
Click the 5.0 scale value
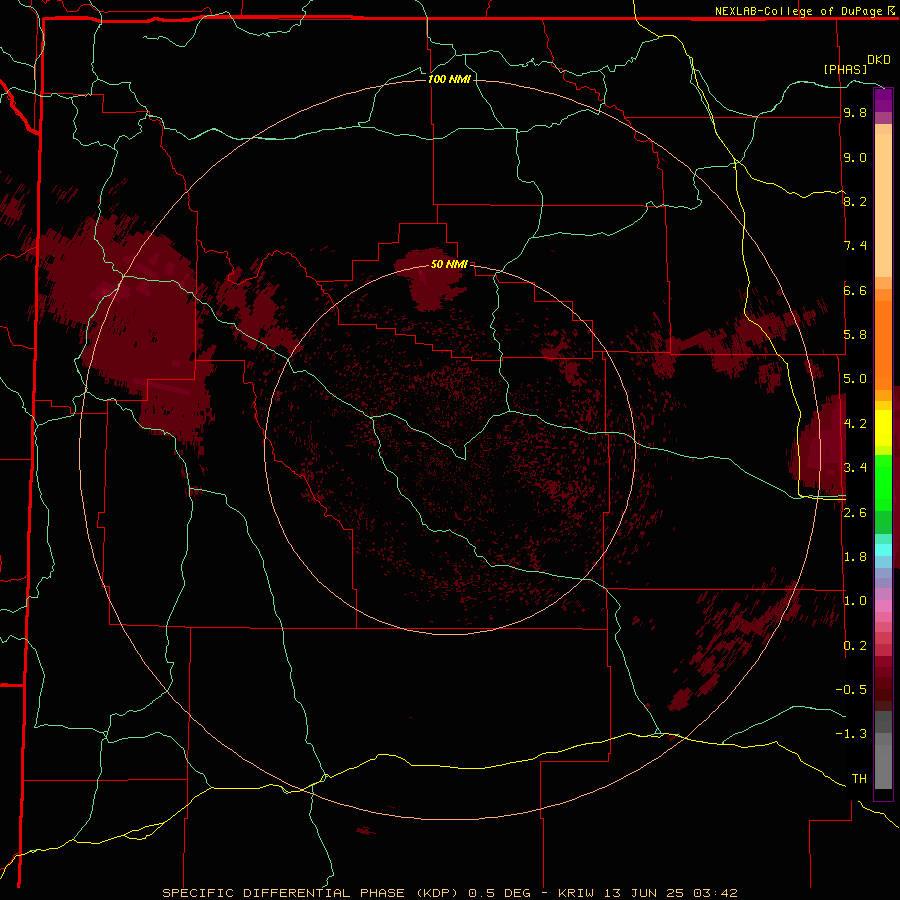pos(855,379)
